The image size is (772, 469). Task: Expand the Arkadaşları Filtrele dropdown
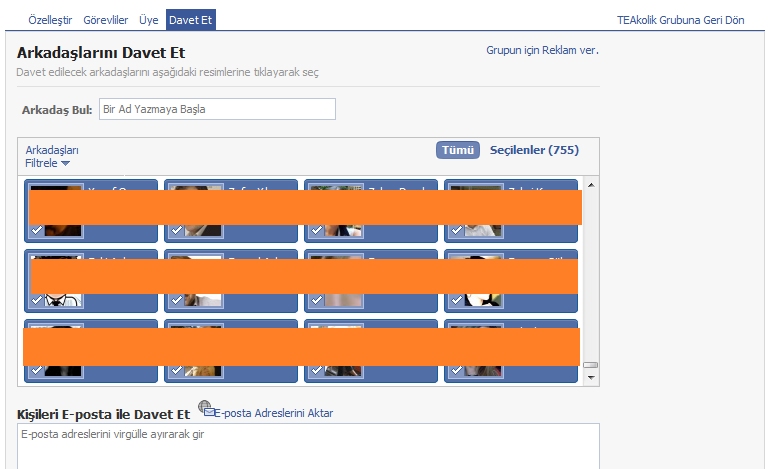(51, 156)
